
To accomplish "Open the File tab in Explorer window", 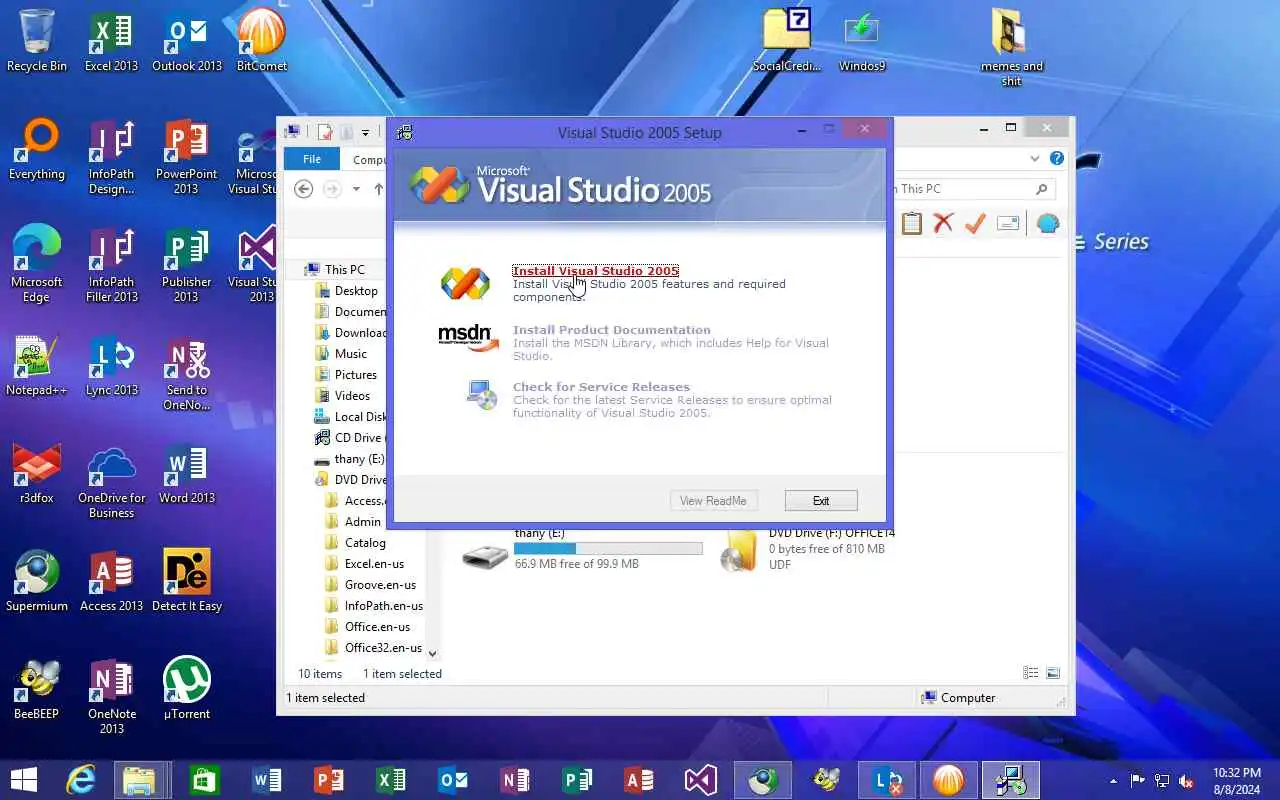I will click(x=312, y=159).
